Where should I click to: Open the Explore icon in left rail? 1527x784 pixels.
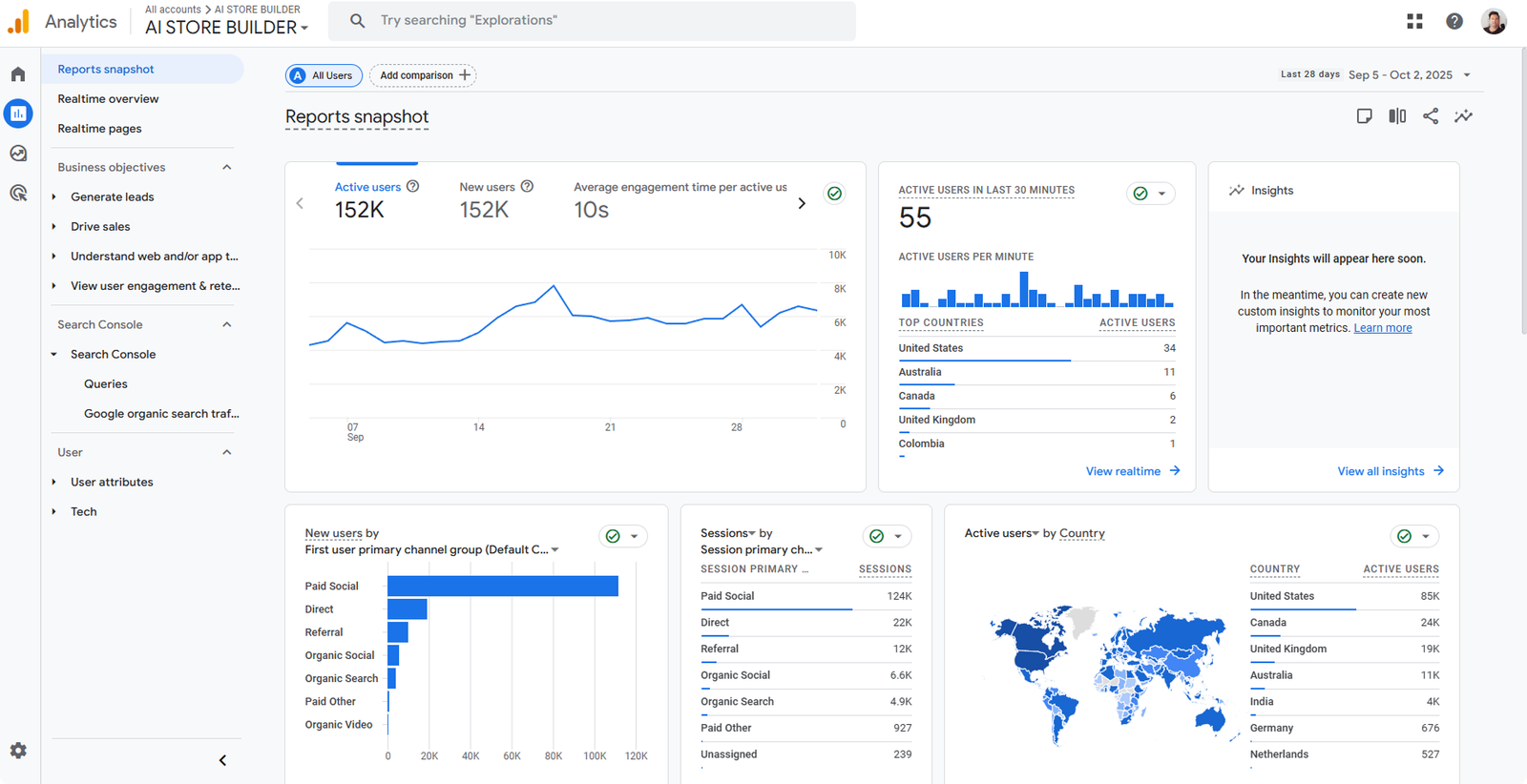pyautogui.click(x=18, y=154)
